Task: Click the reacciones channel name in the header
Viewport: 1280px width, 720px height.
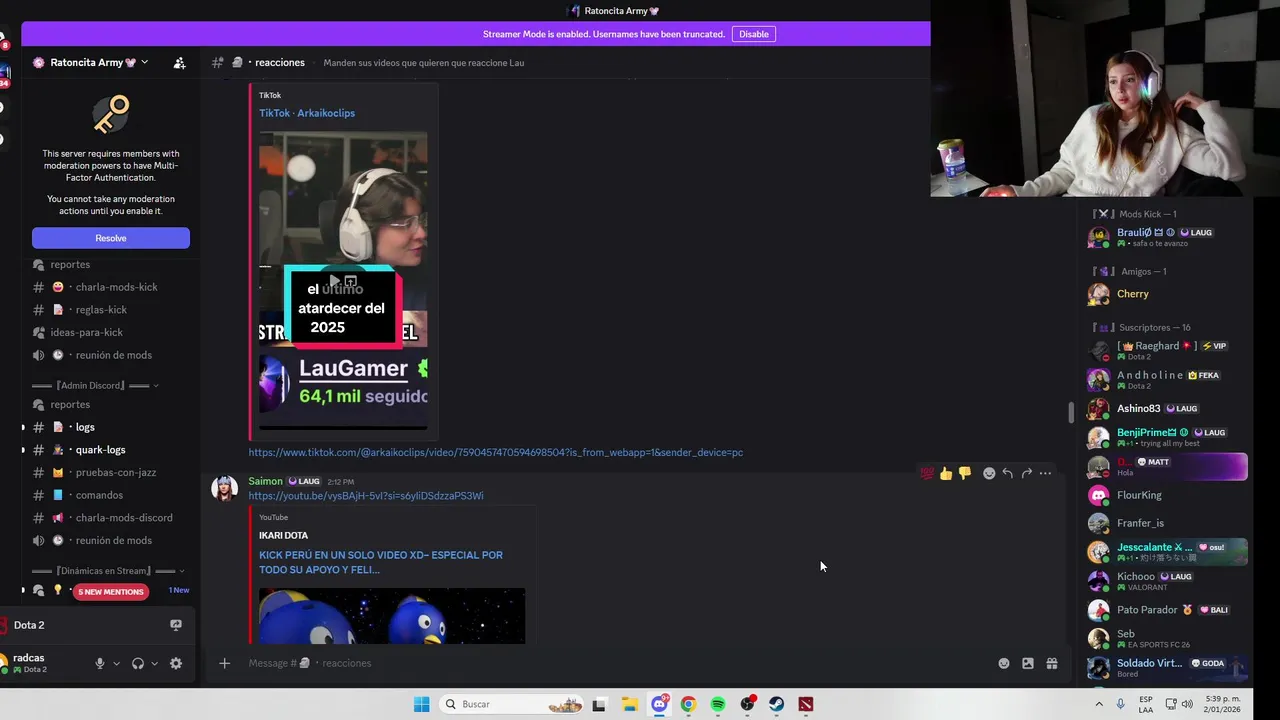Action: pos(280,62)
